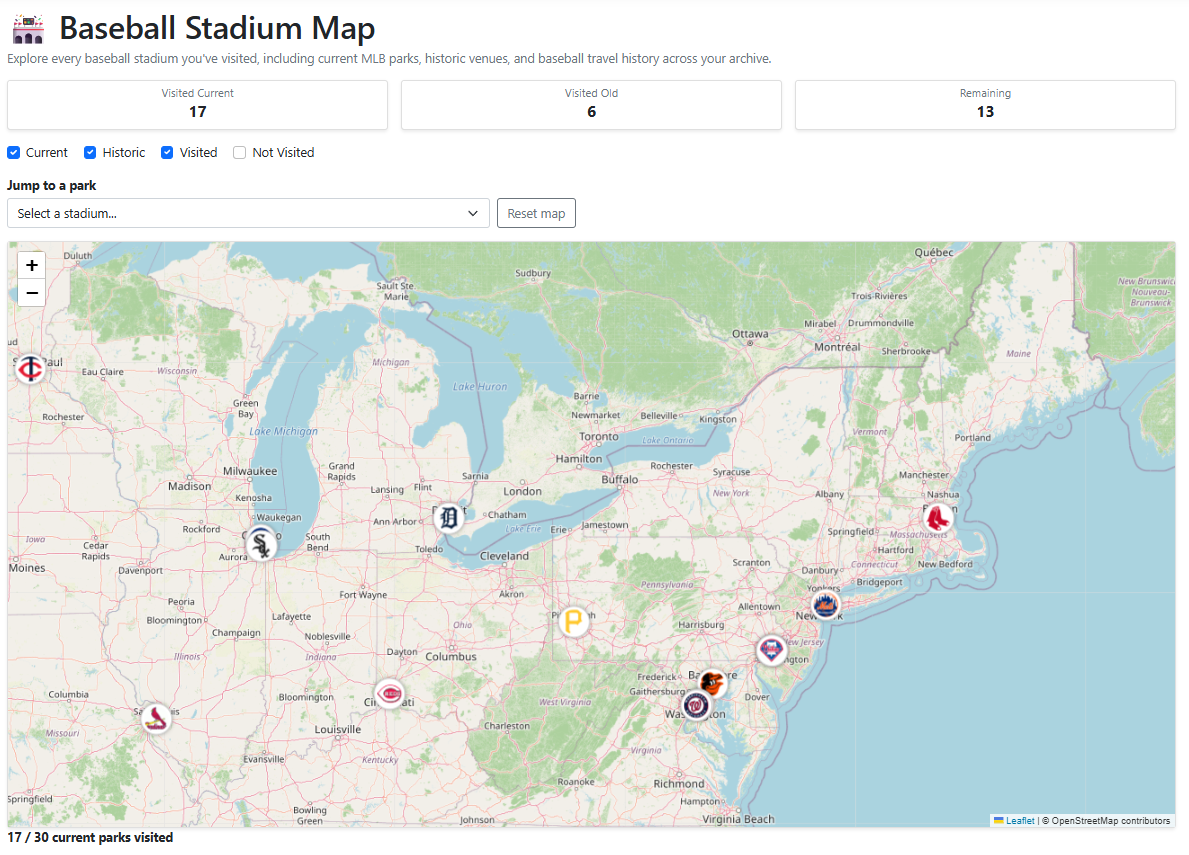Click the Detroit Tigers stadium marker
1189x855 pixels.
point(449,518)
